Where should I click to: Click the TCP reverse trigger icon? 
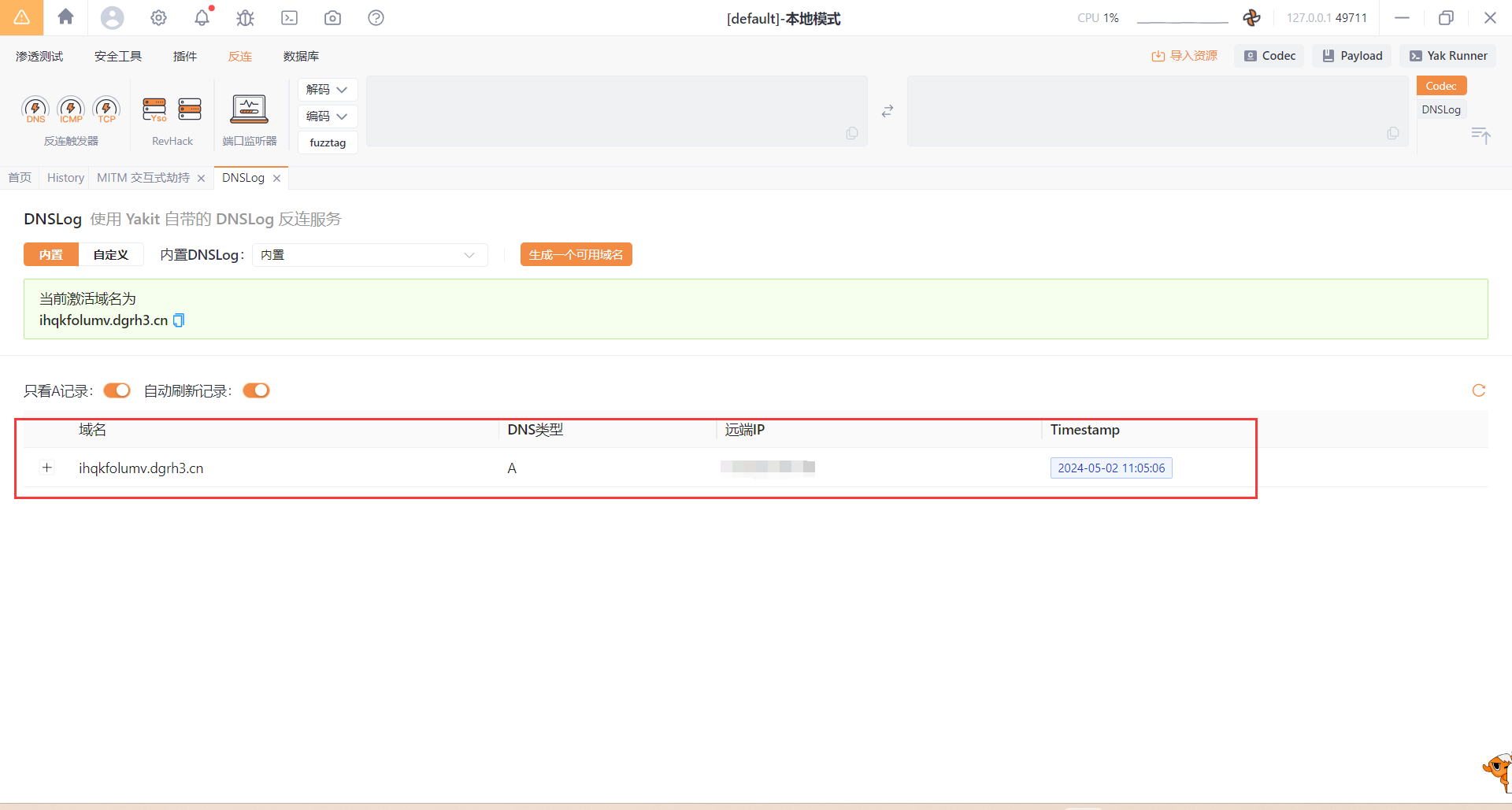click(x=106, y=109)
